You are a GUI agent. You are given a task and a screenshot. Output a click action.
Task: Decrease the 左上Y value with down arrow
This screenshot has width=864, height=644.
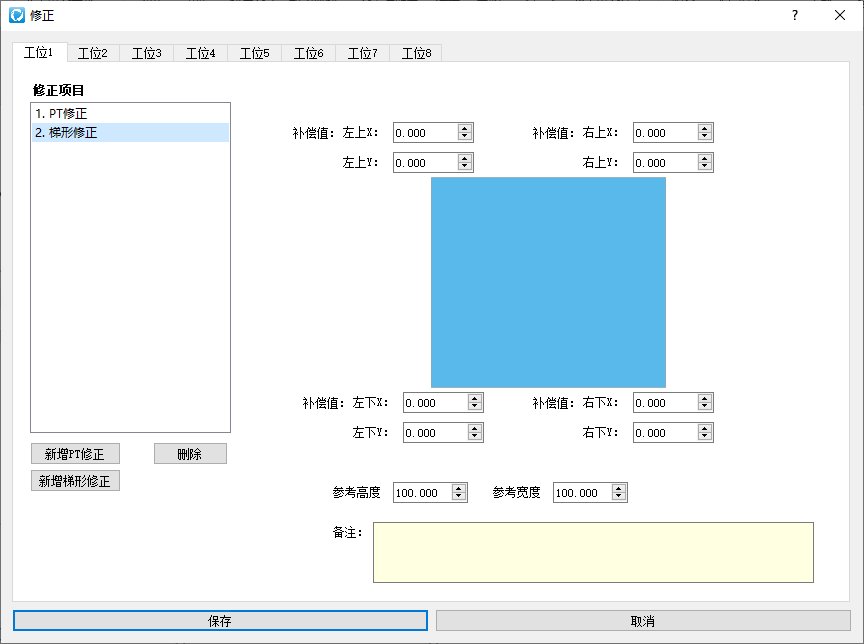pyautogui.click(x=465, y=167)
